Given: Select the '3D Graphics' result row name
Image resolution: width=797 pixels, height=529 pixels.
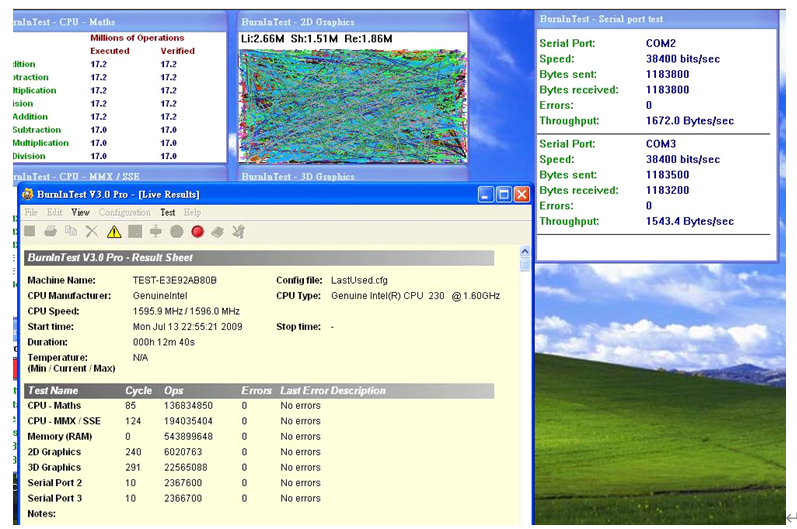Looking at the screenshot, I should pos(54,467).
